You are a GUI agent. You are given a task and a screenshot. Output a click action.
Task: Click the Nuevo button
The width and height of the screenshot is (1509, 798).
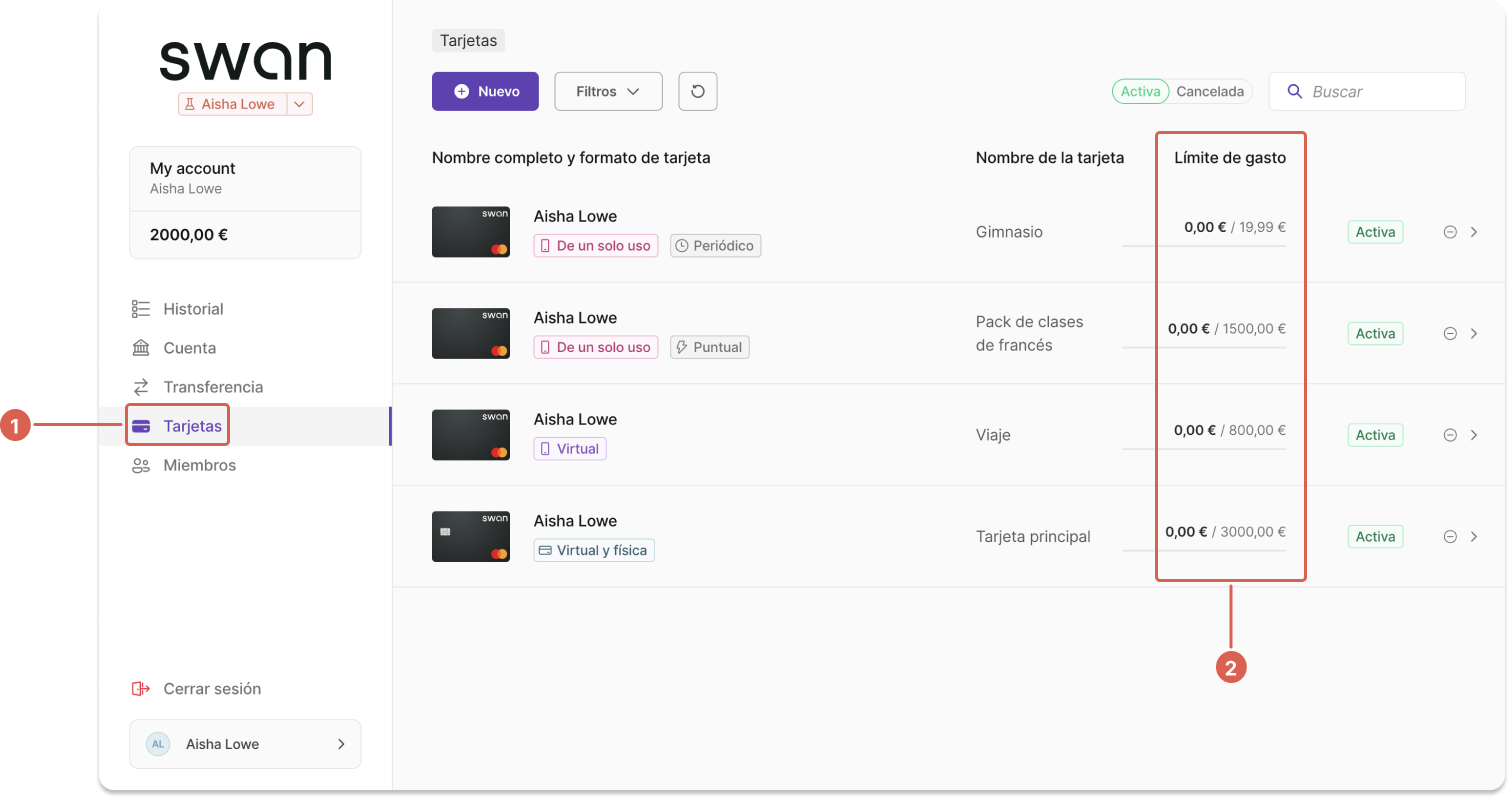click(x=485, y=91)
